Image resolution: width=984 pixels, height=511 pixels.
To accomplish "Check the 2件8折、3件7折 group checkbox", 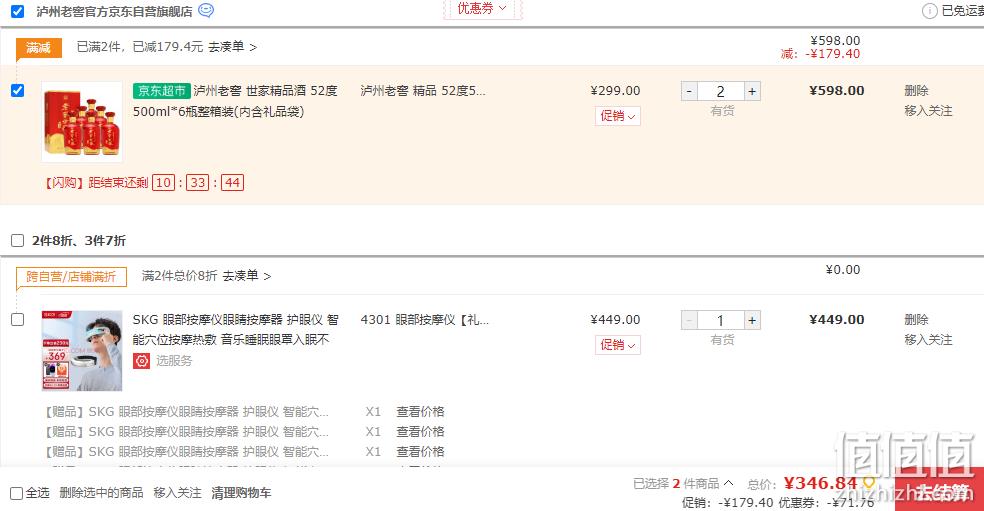I will pyautogui.click(x=18, y=240).
